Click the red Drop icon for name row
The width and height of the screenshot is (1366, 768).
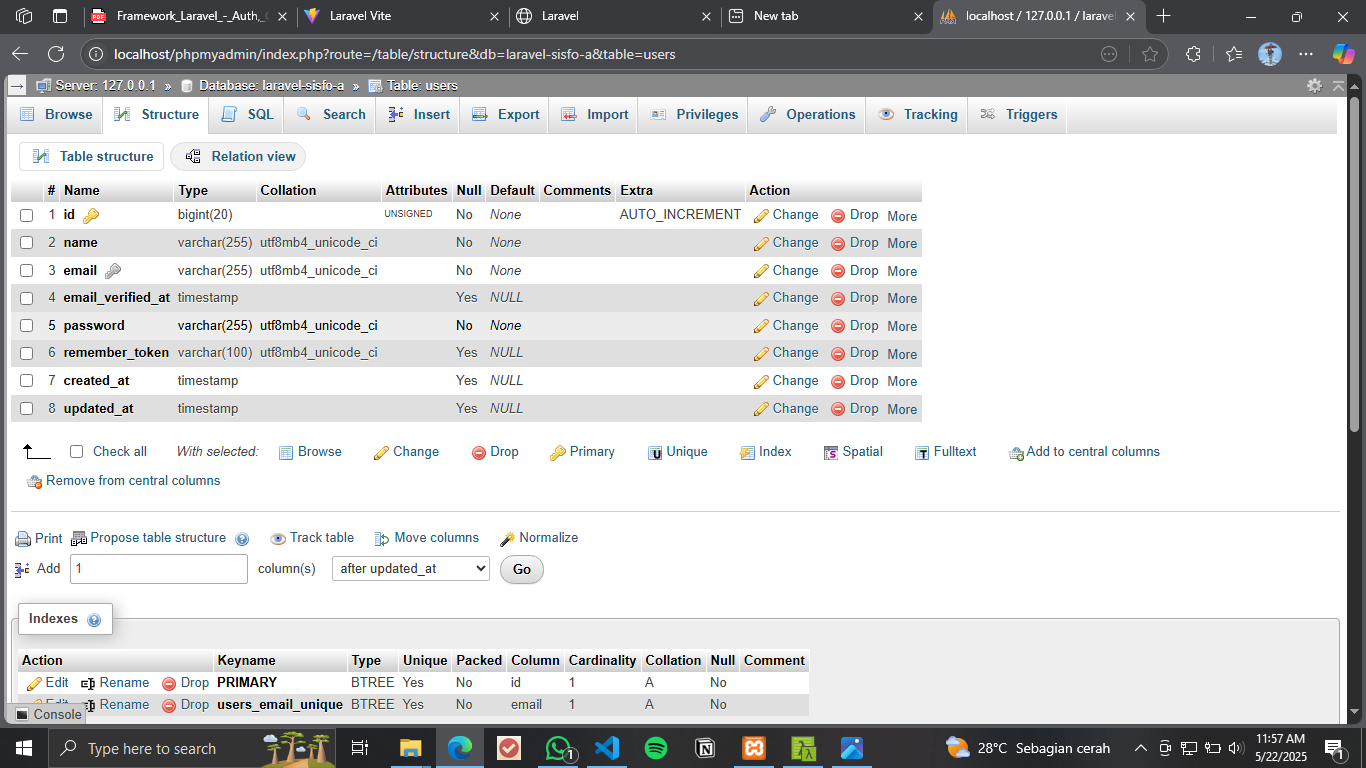pyautogui.click(x=838, y=243)
